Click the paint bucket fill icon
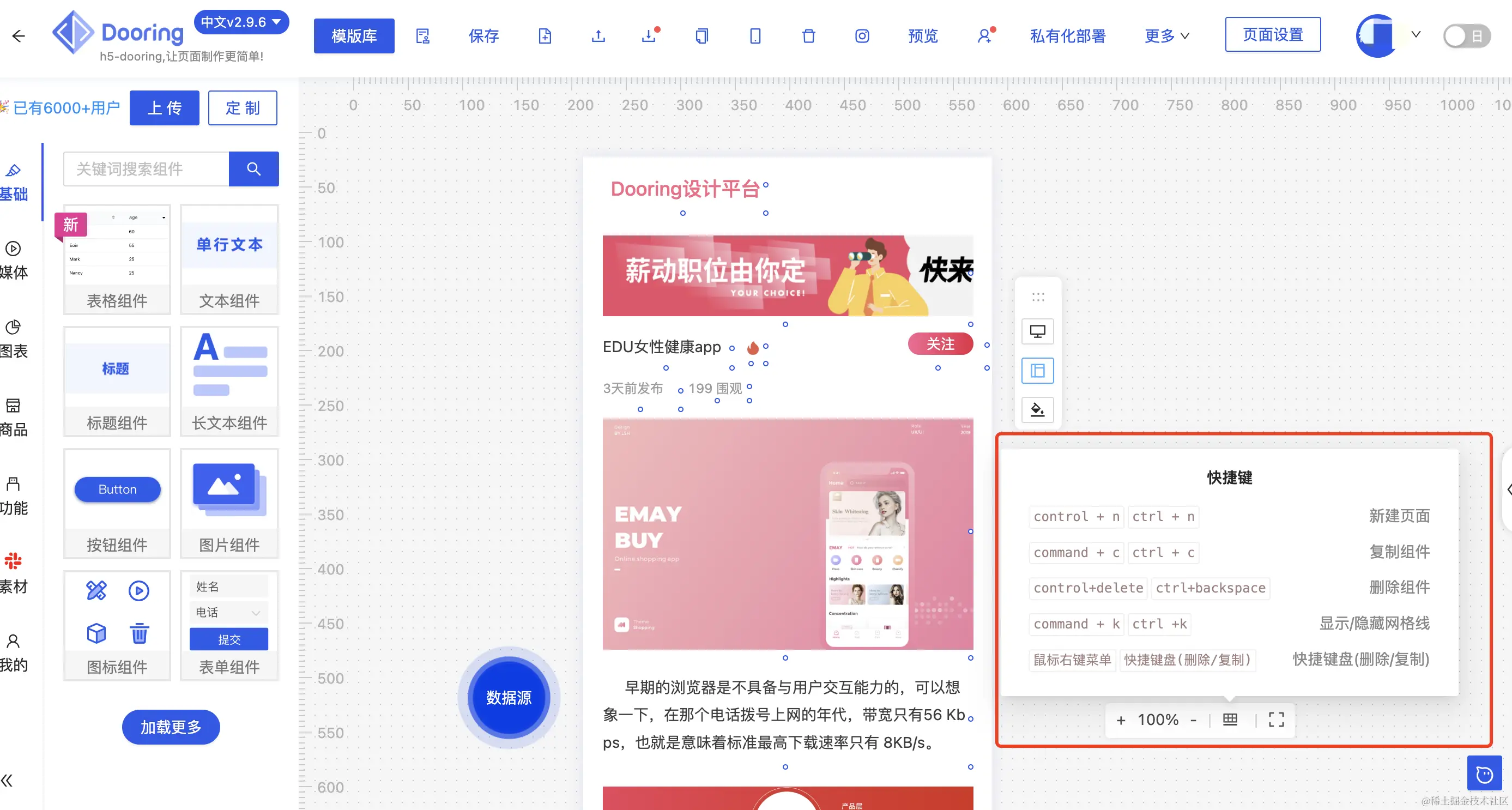 pos(1037,409)
